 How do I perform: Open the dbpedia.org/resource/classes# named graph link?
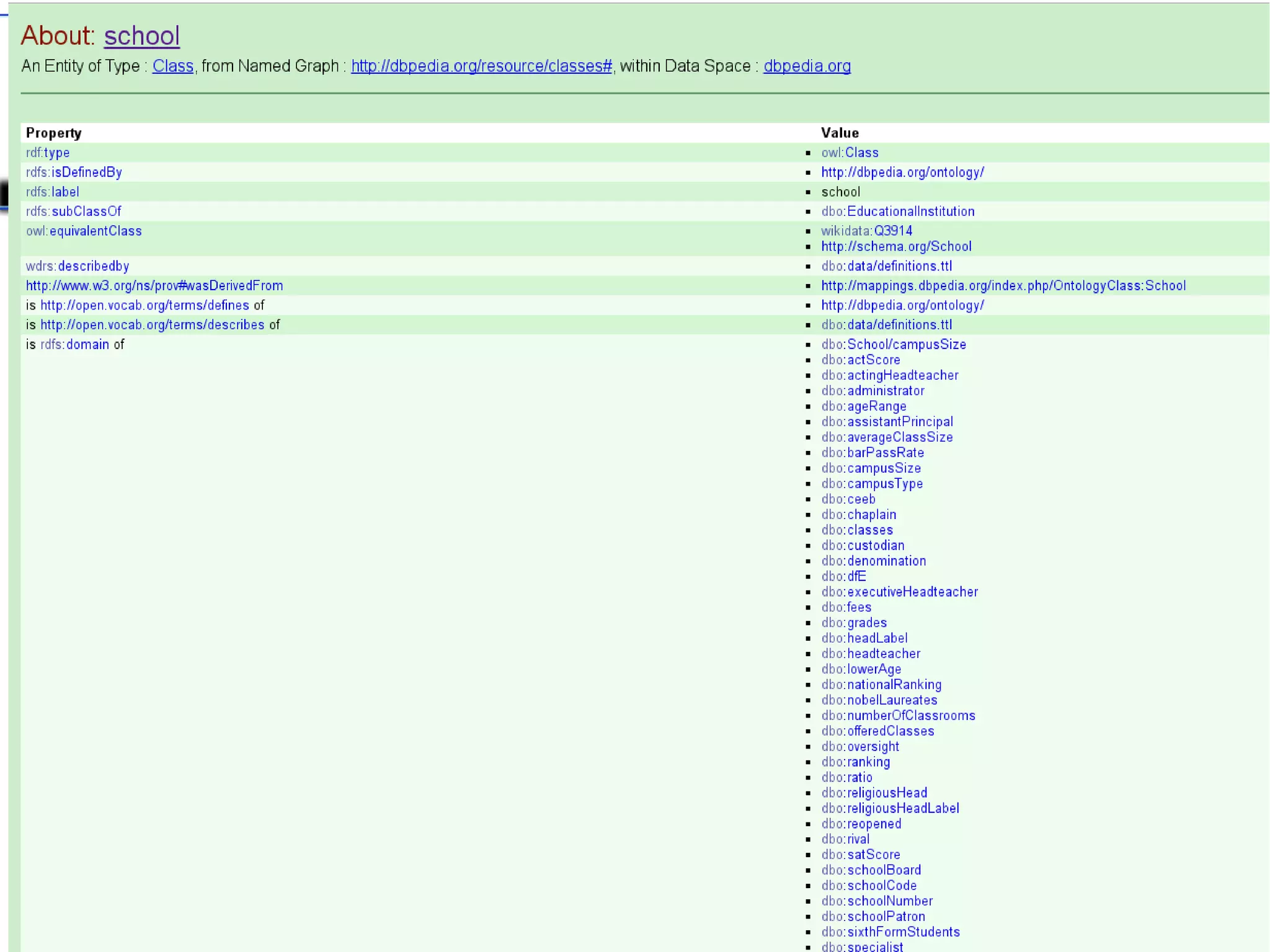click(x=481, y=66)
